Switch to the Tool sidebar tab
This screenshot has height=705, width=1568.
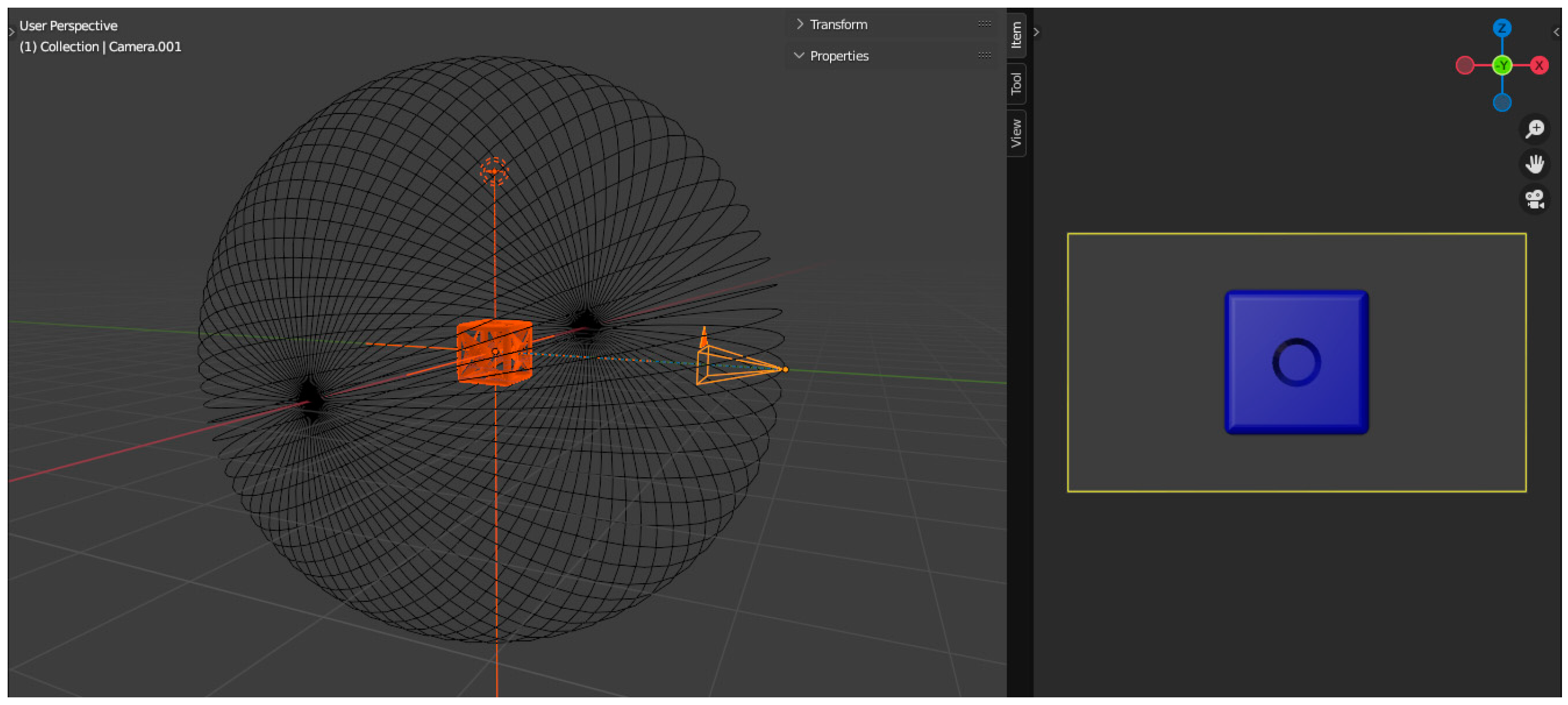(x=1016, y=84)
